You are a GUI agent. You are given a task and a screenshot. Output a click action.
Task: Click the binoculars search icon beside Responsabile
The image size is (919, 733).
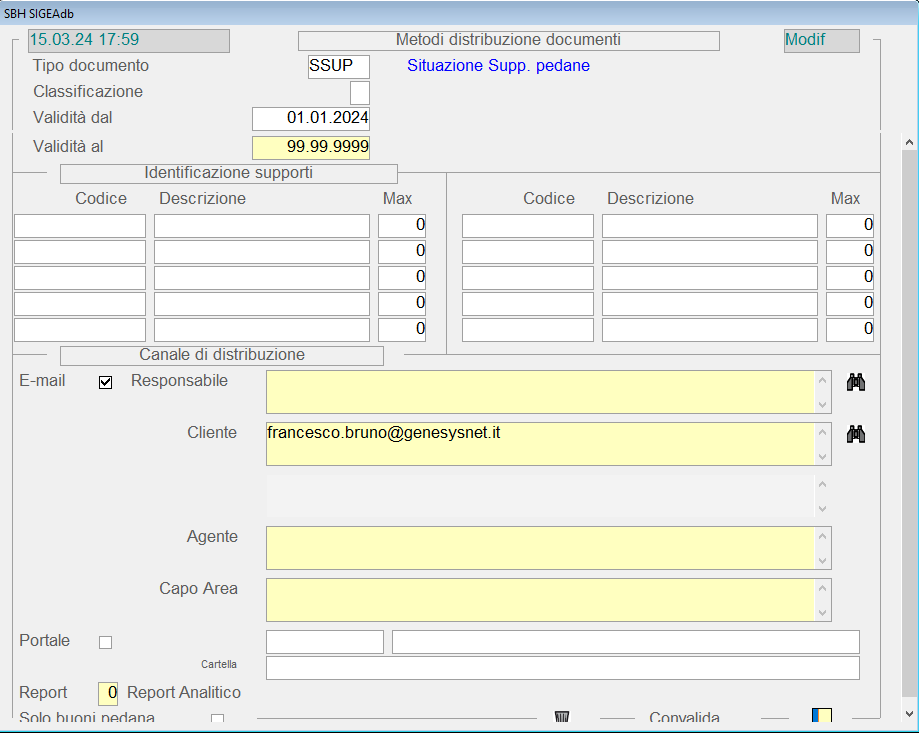tap(855, 382)
